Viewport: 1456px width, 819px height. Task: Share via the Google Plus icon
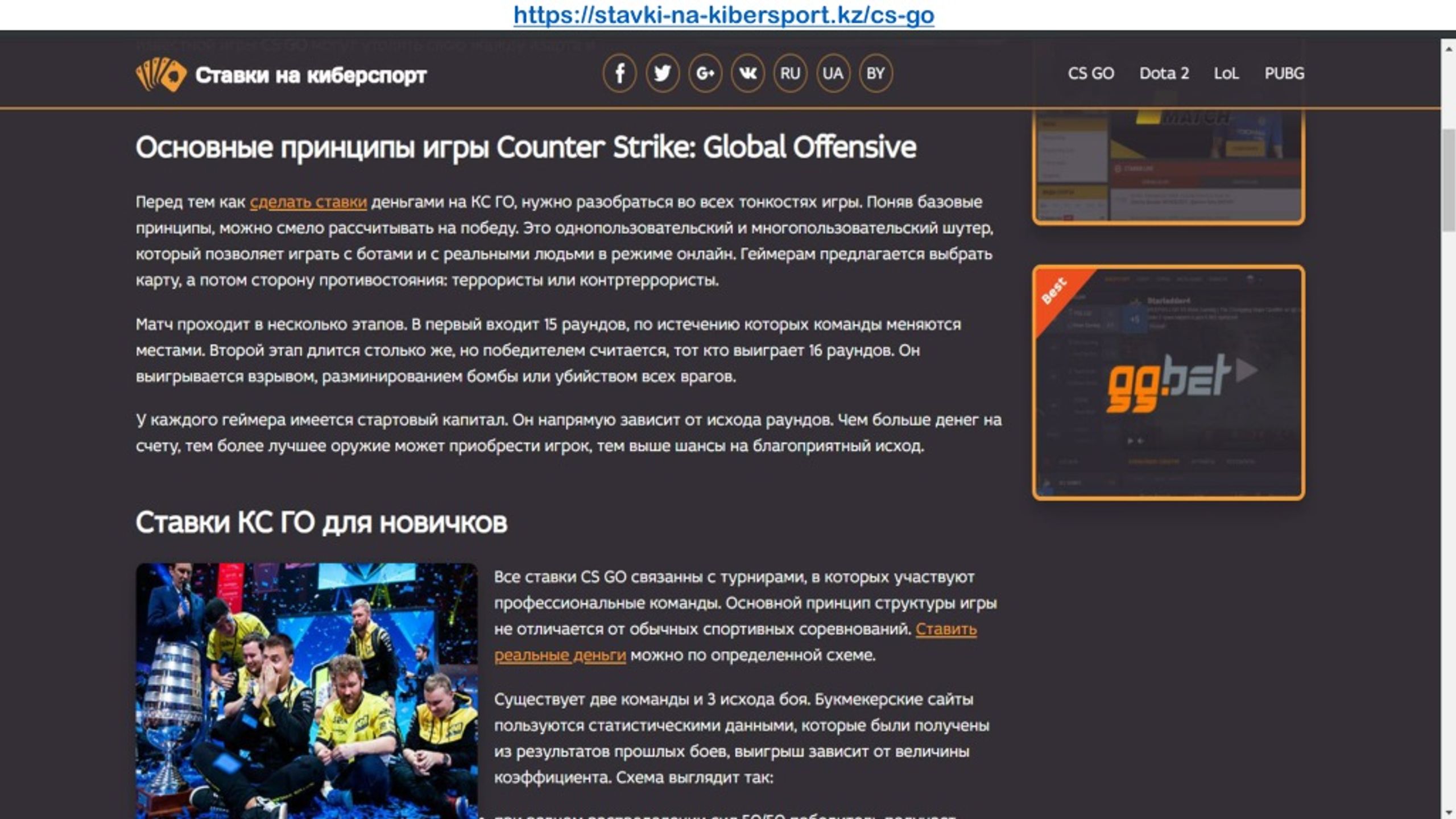click(705, 73)
